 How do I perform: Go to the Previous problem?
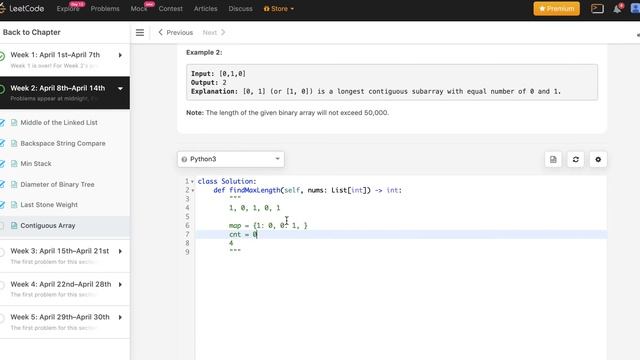coord(176,33)
